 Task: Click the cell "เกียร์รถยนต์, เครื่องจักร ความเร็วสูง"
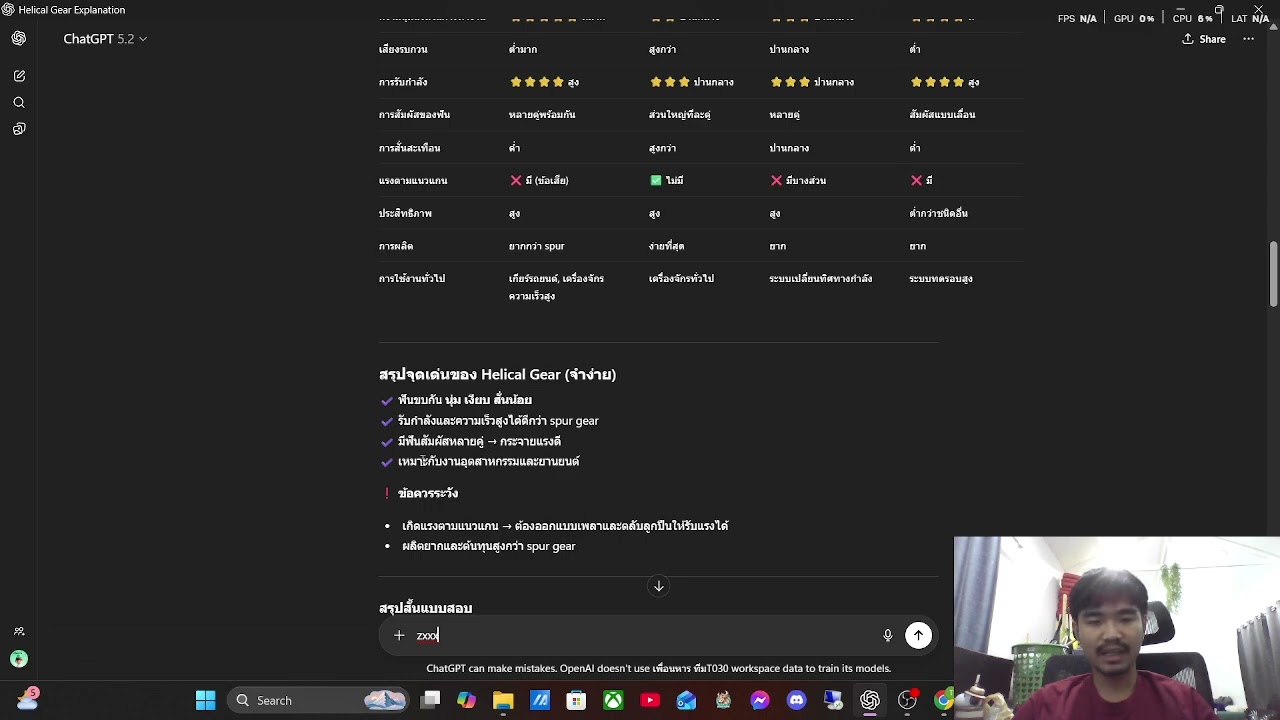(x=556, y=288)
